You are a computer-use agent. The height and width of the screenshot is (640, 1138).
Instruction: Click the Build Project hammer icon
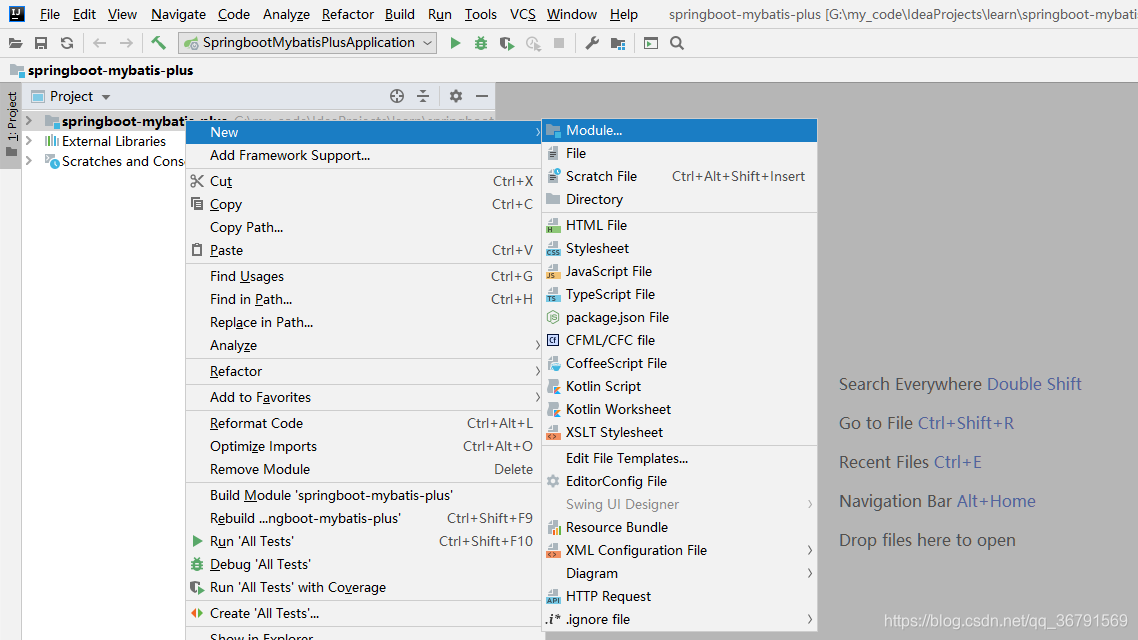click(x=158, y=43)
